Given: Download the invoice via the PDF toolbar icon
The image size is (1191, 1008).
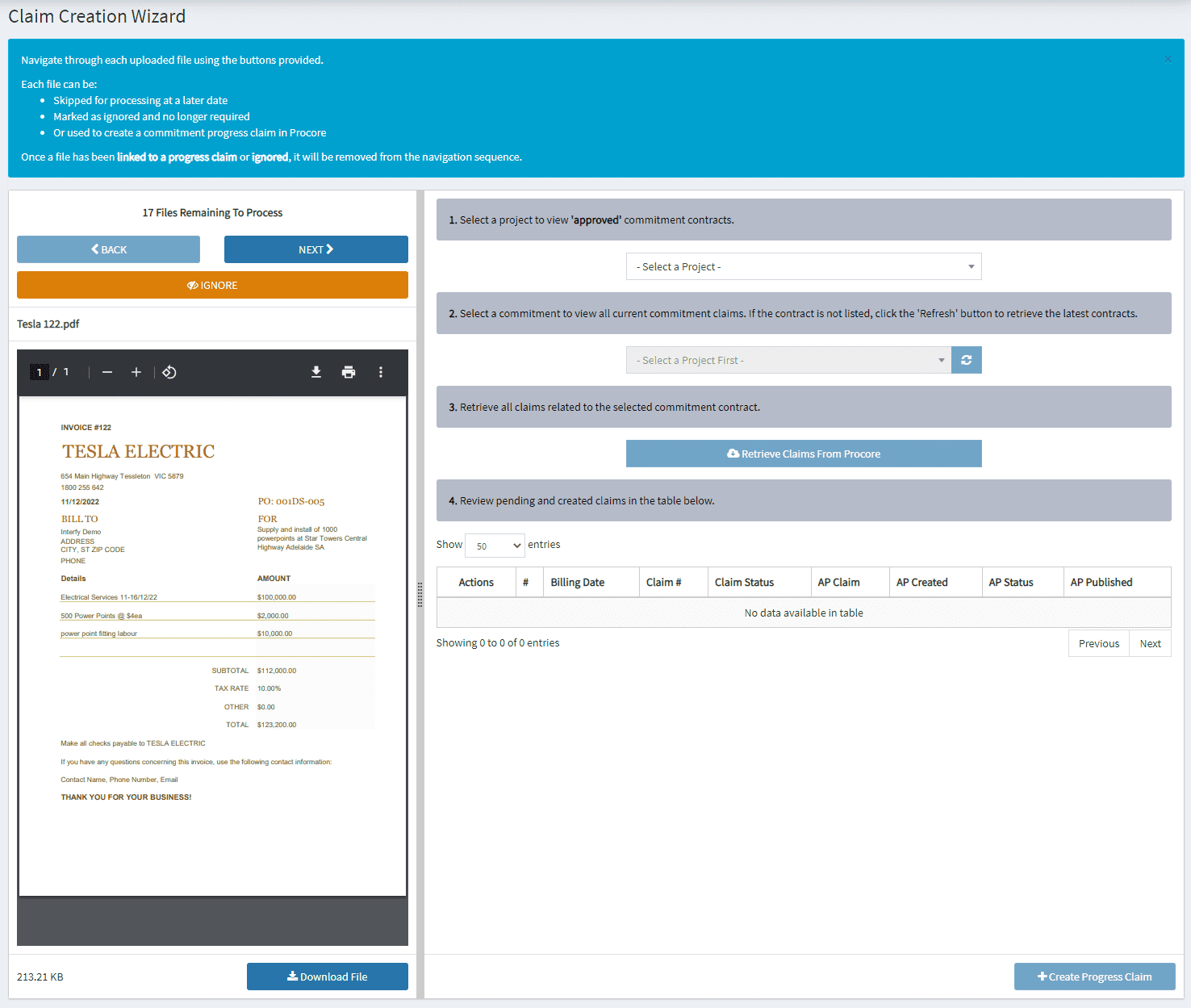Looking at the screenshot, I should [316, 372].
